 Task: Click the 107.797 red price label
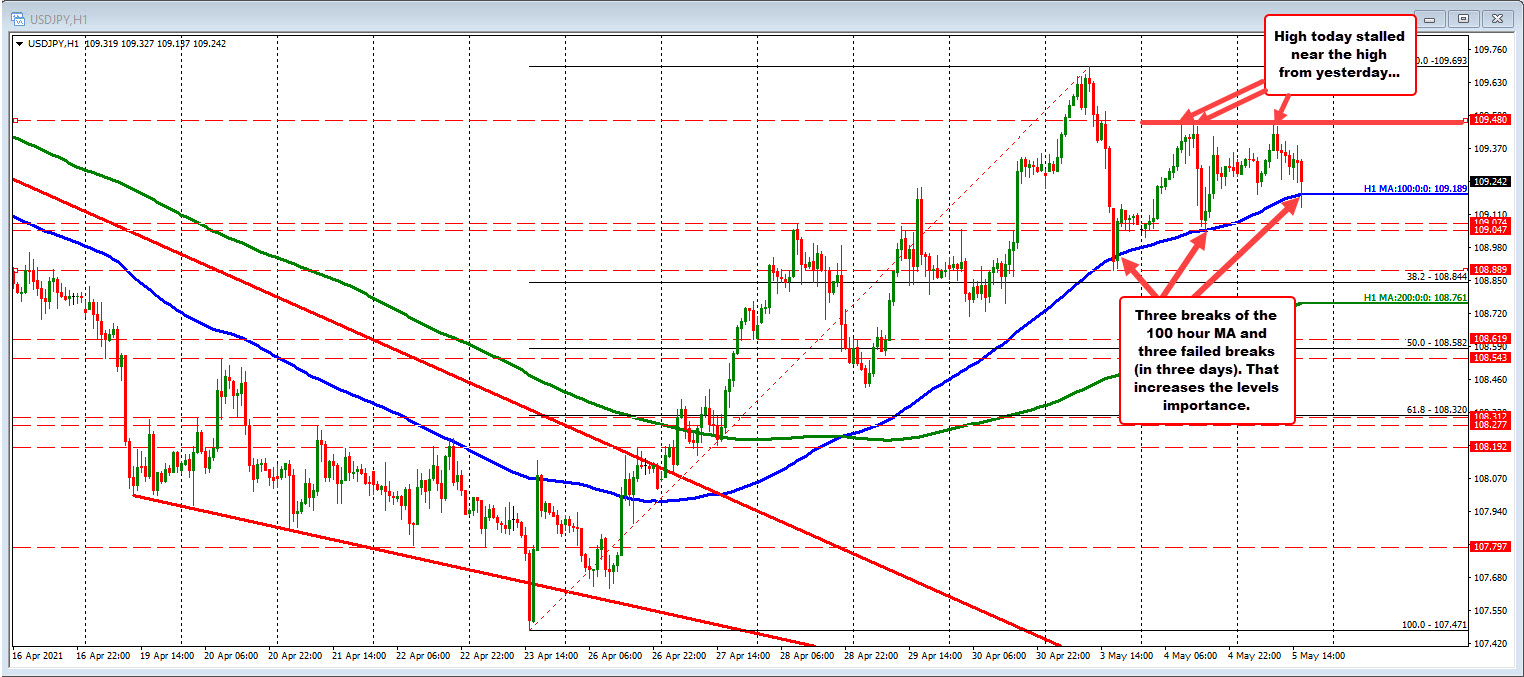click(1489, 547)
